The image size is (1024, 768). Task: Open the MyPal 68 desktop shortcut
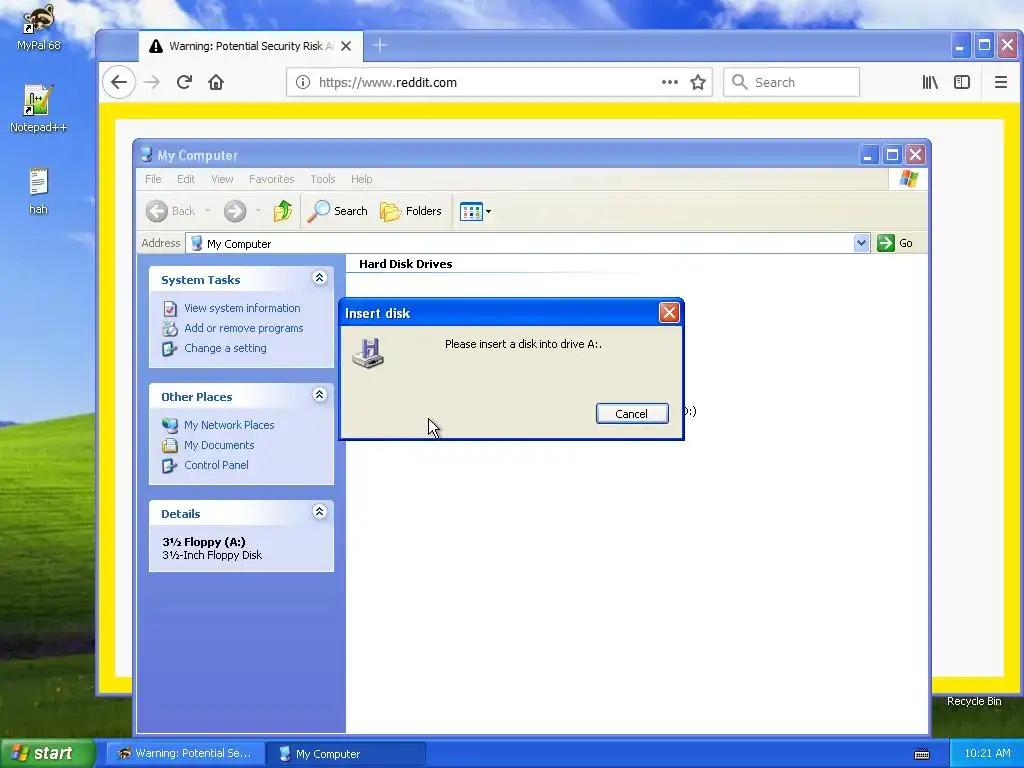click(38, 26)
